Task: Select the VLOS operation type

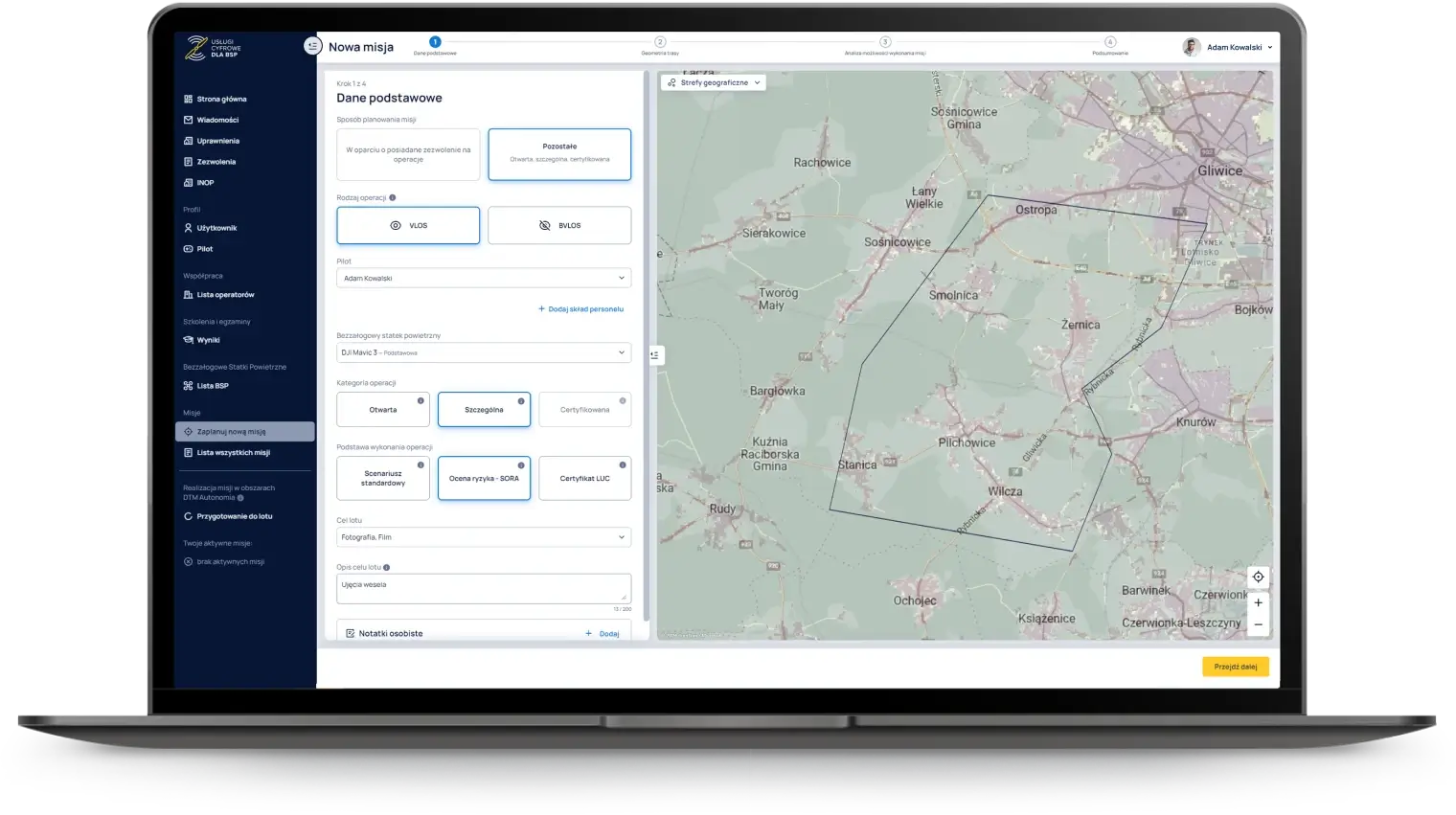Action: point(408,226)
